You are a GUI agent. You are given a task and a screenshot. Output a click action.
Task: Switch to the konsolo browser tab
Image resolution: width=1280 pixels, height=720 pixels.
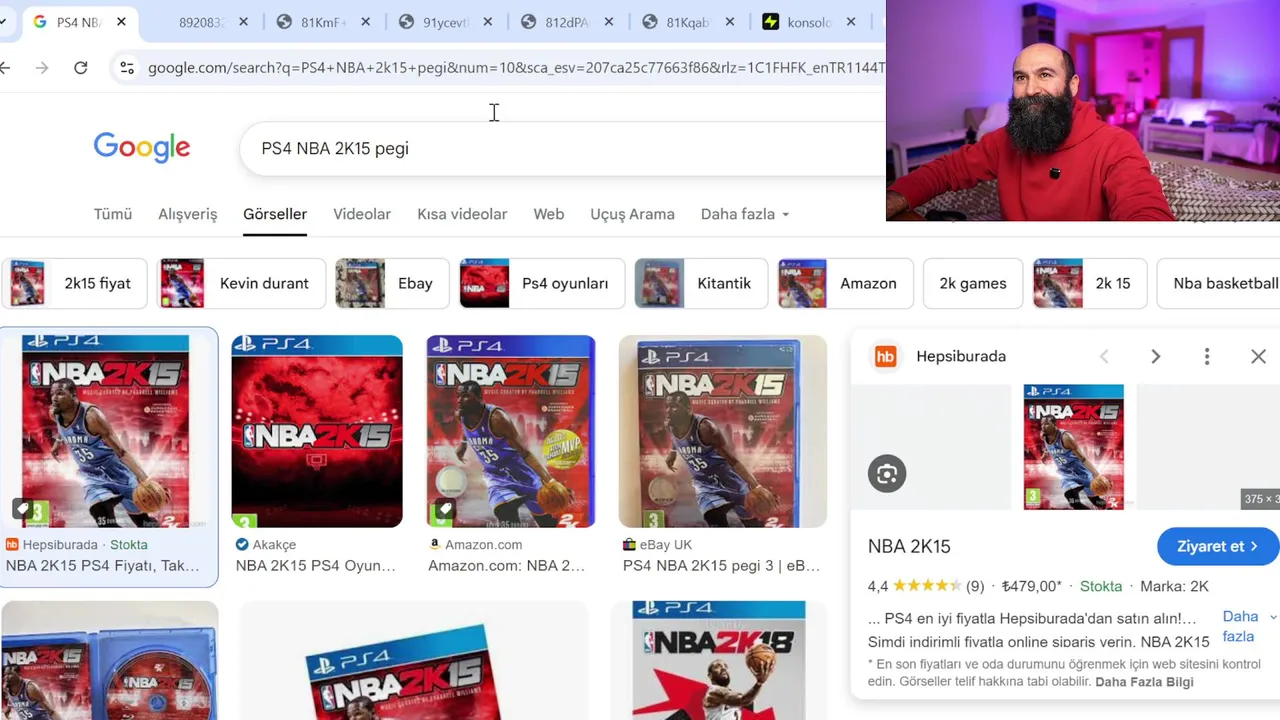pyautogui.click(x=809, y=22)
